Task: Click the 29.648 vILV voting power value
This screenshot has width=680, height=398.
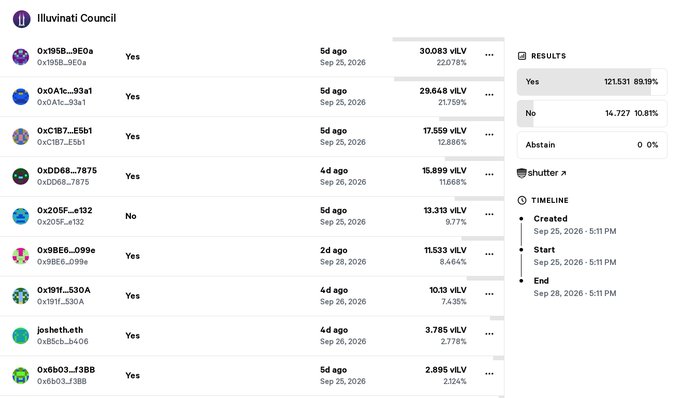Action: click(443, 91)
